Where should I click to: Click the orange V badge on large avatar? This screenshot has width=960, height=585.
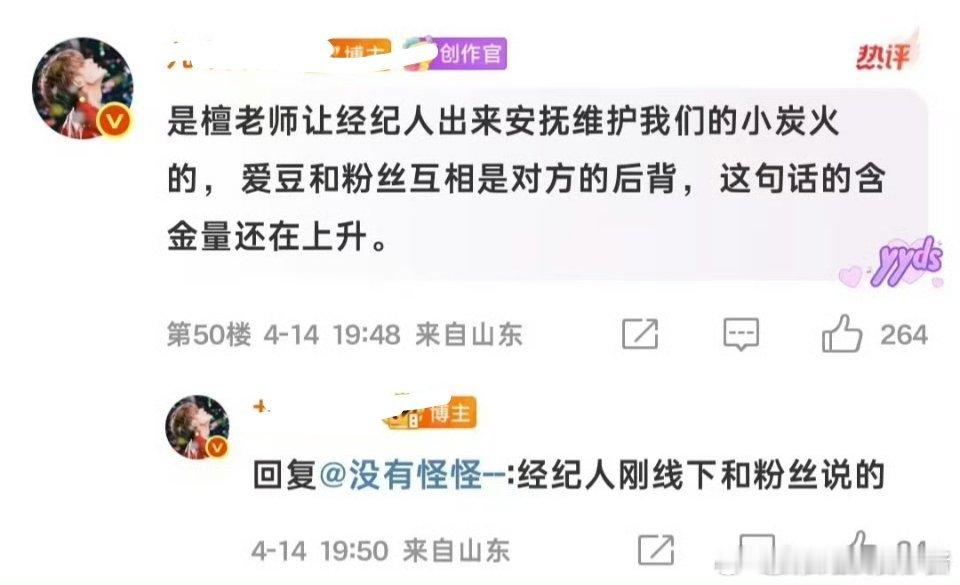click(x=114, y=121)
